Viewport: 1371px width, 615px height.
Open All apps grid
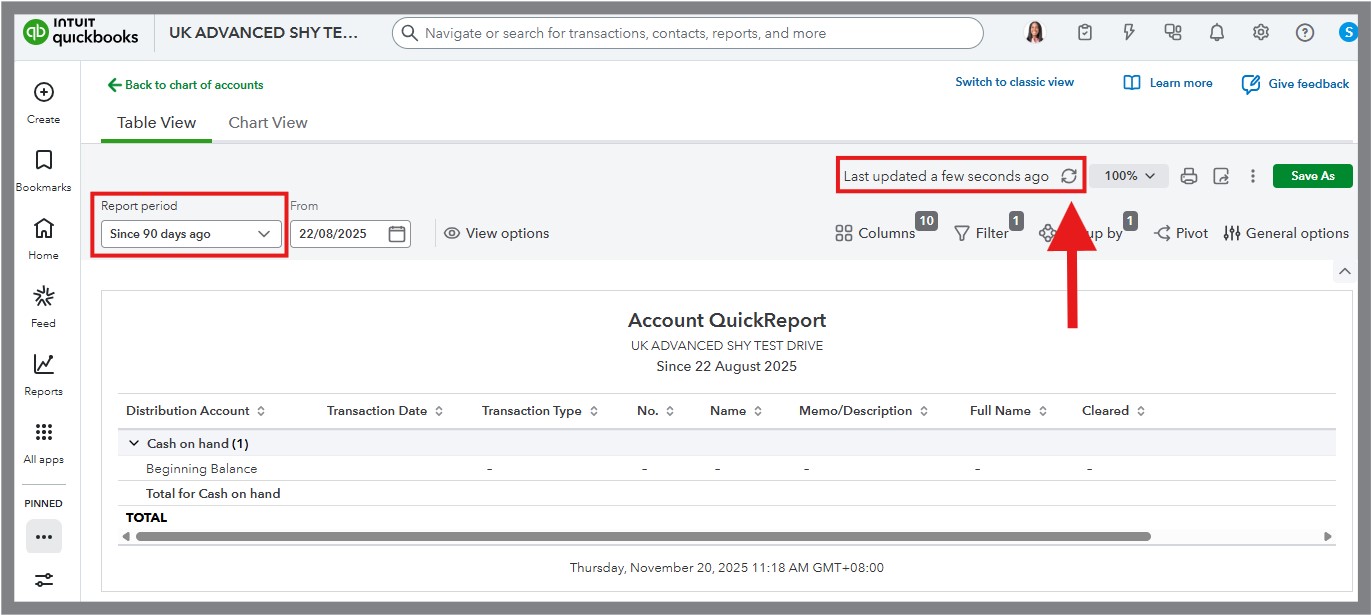[43, 443]
